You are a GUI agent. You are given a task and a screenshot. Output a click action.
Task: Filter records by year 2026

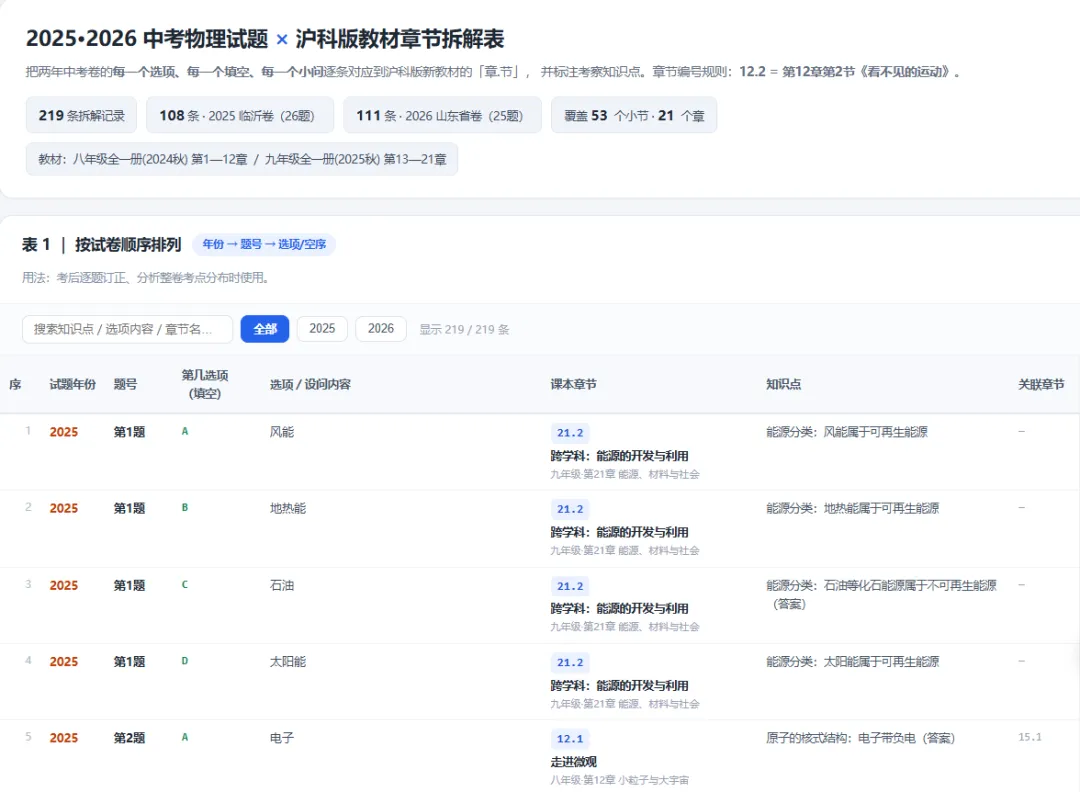pyautogui.click(x=381, y=329)
